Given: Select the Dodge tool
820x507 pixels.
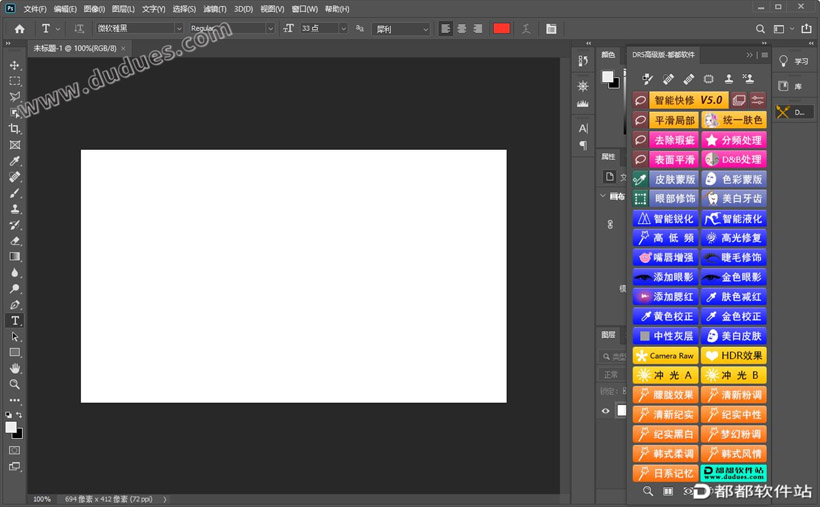Looking at the screenshot, I should pos(15,289).
